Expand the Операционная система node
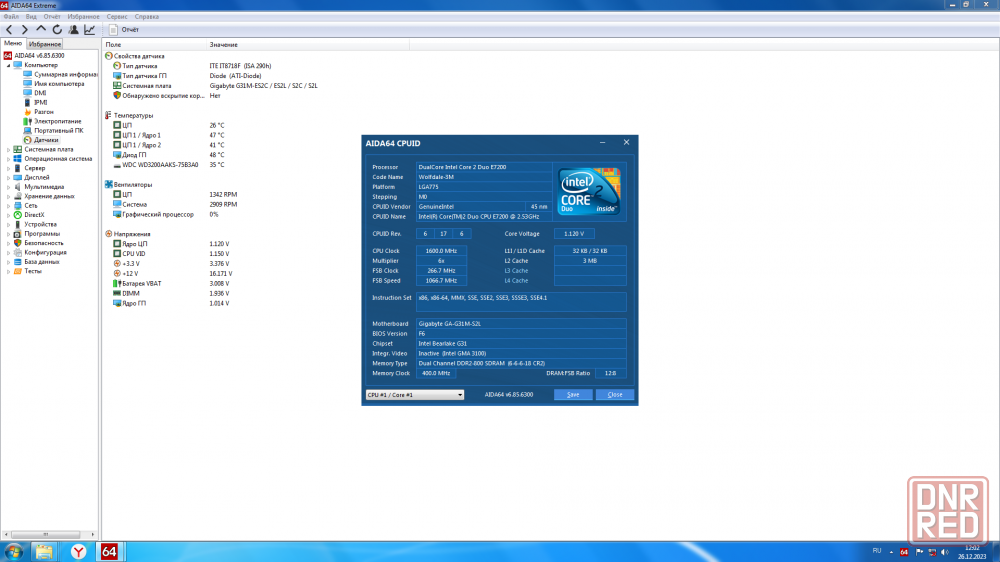This screenshot has height=562, width=1000. click(x=8, y=159)
